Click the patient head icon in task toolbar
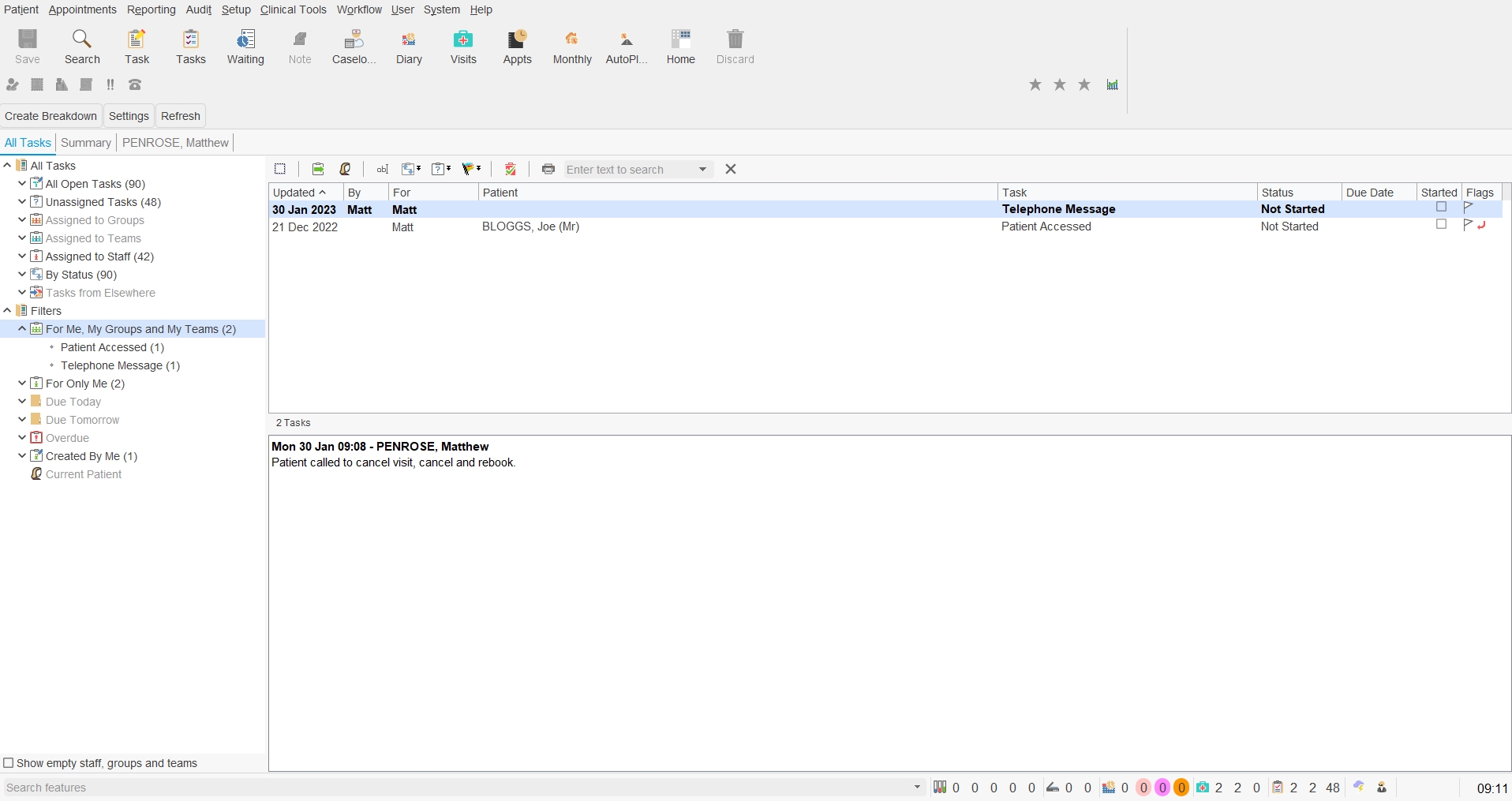 point(345,169)
